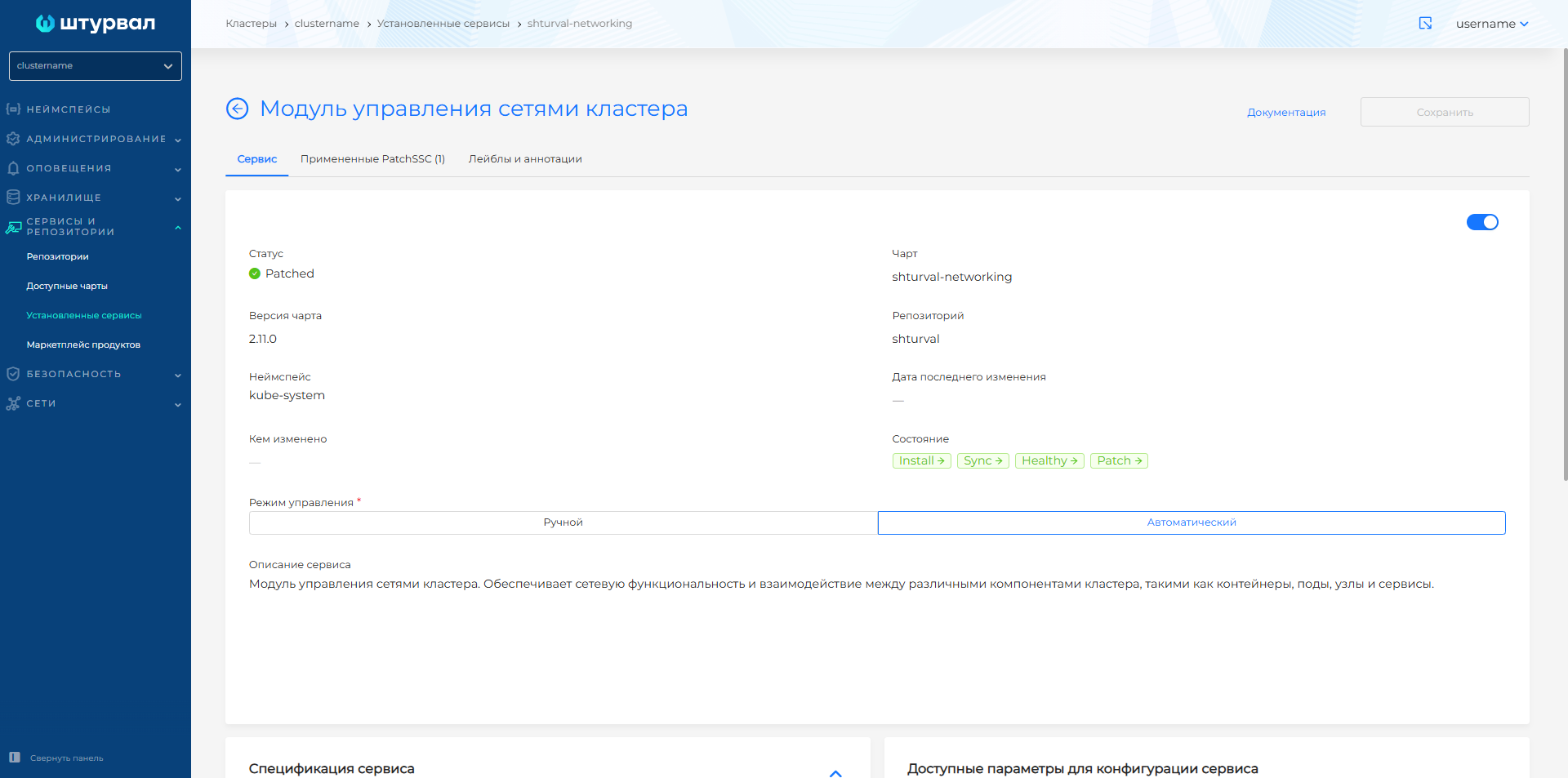
Task: Open the Лейблы и аннотации tab
Action: click(x=524, y=158)
